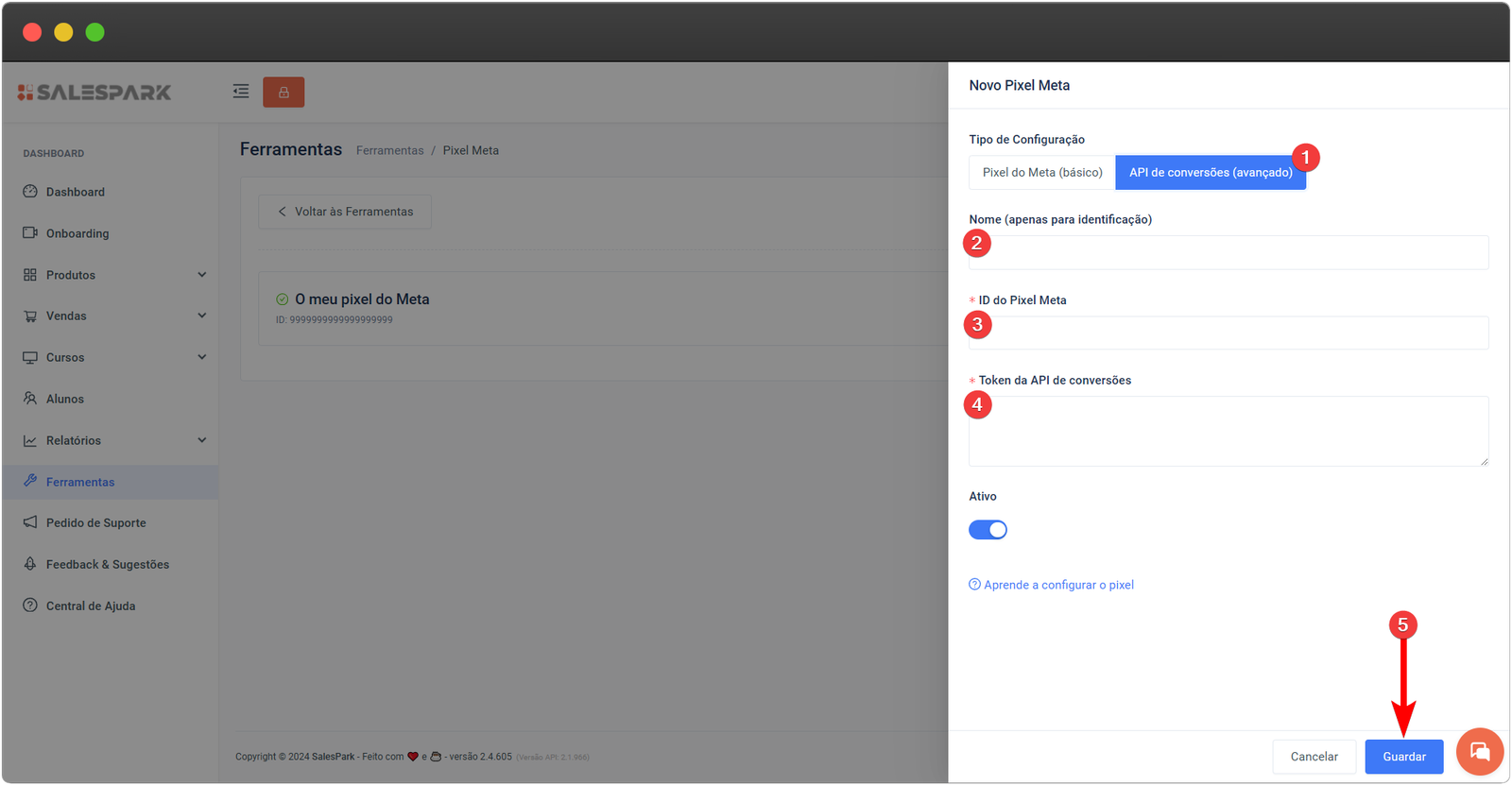Open Pedido de Suporte menu item
The height and width of the screenshot is (785, 1512).
[95, 522]
